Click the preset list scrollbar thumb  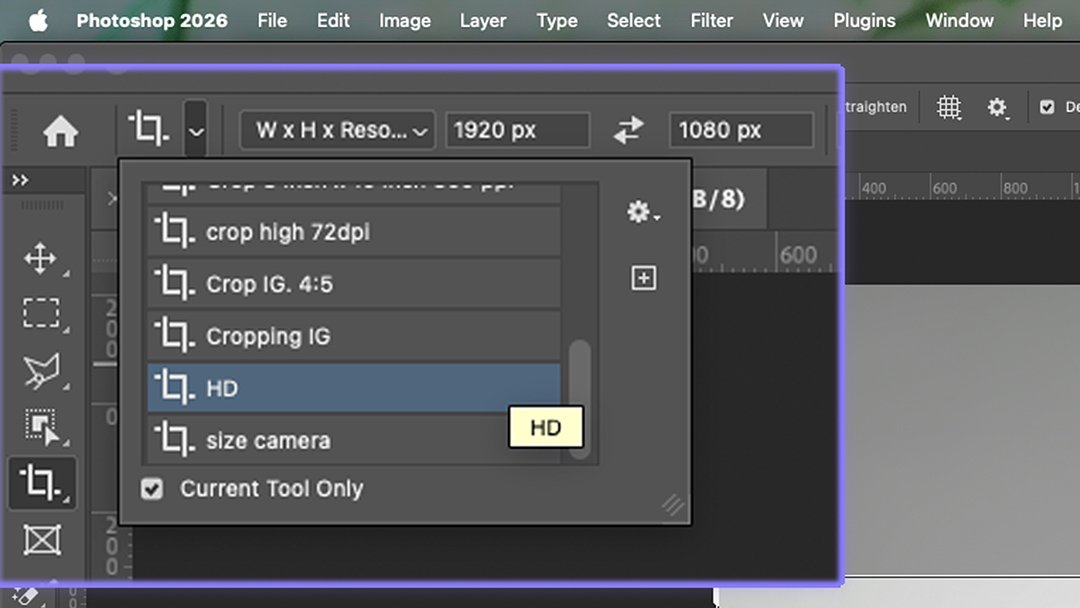tap(580, 399)
